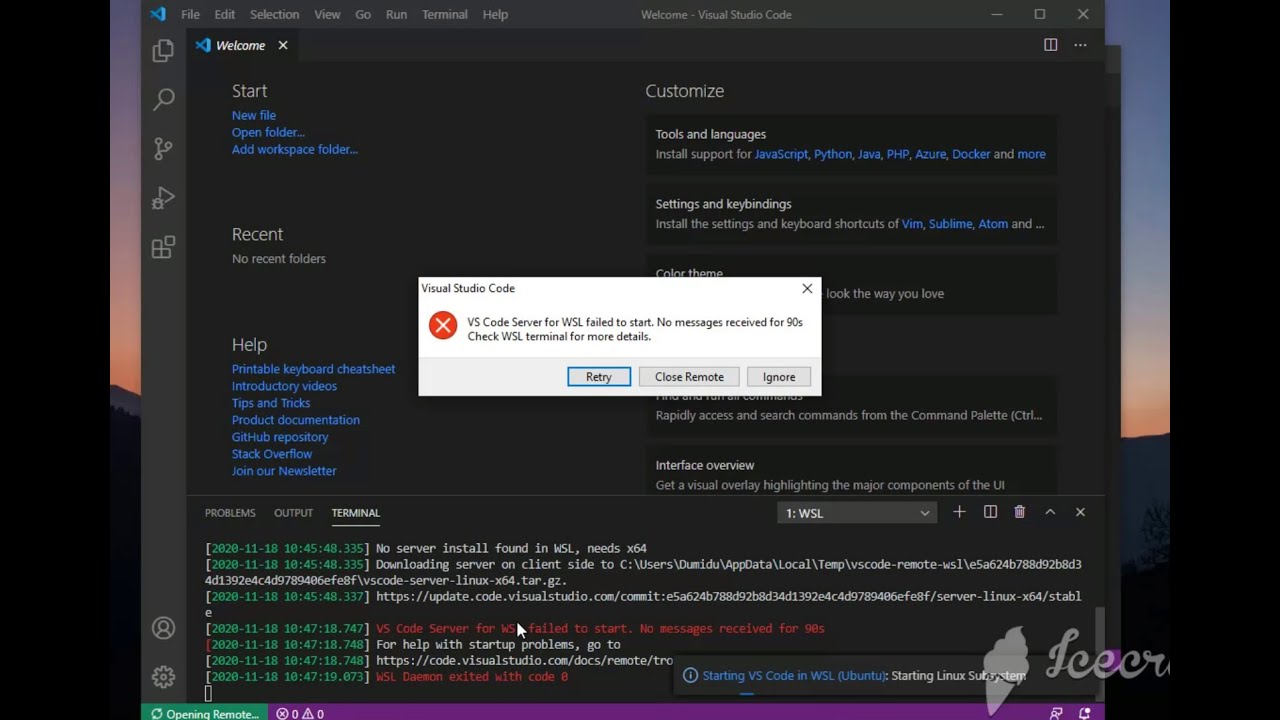Open the Source Control view
This screenshot has height=720, width=1280.
tap(163, 148)
